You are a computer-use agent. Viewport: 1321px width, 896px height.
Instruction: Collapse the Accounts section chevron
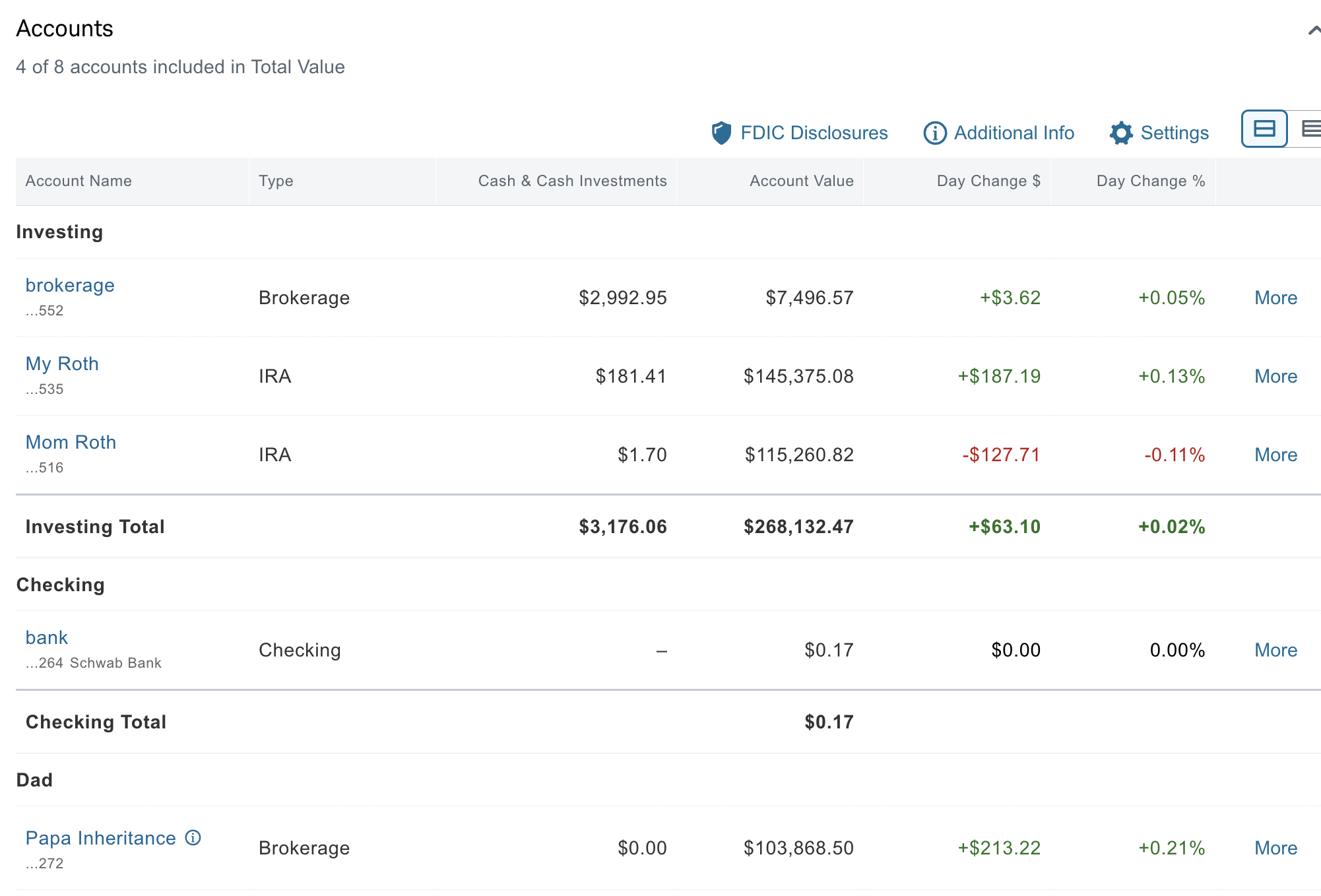(x=1313, y=30)
